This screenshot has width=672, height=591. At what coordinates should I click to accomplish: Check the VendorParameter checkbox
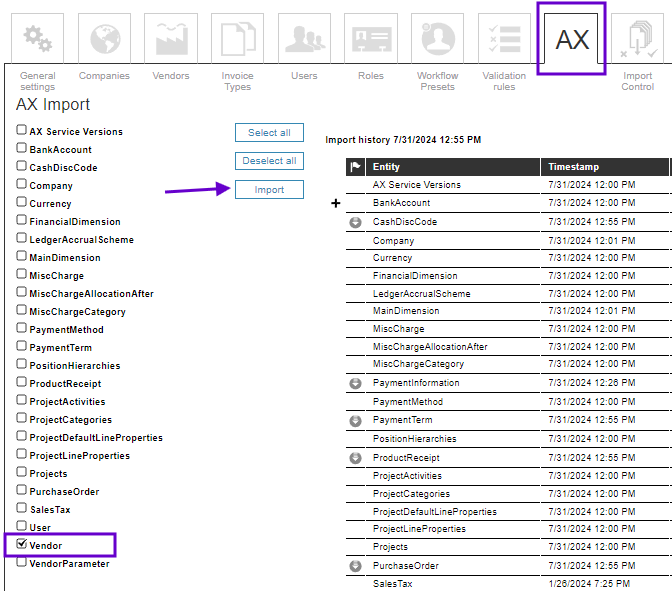(x=21, y=561)
